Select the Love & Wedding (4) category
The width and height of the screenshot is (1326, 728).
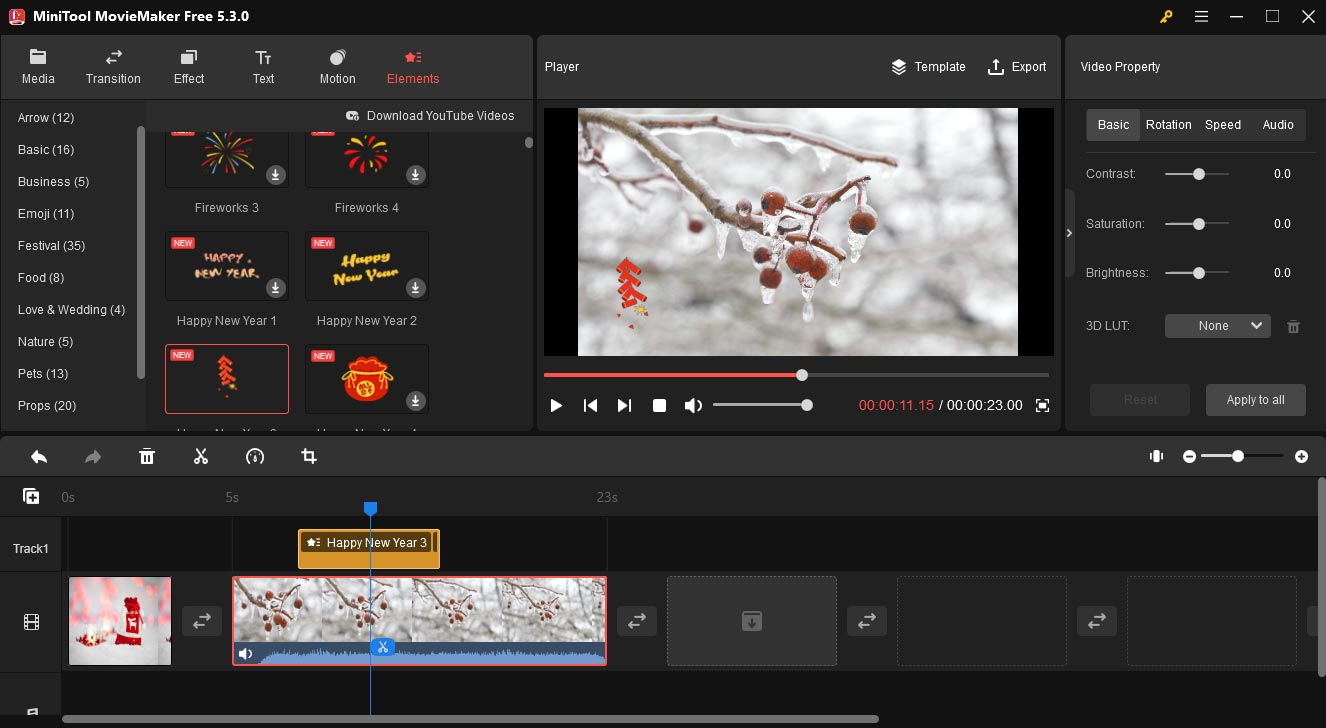(71, 310)
